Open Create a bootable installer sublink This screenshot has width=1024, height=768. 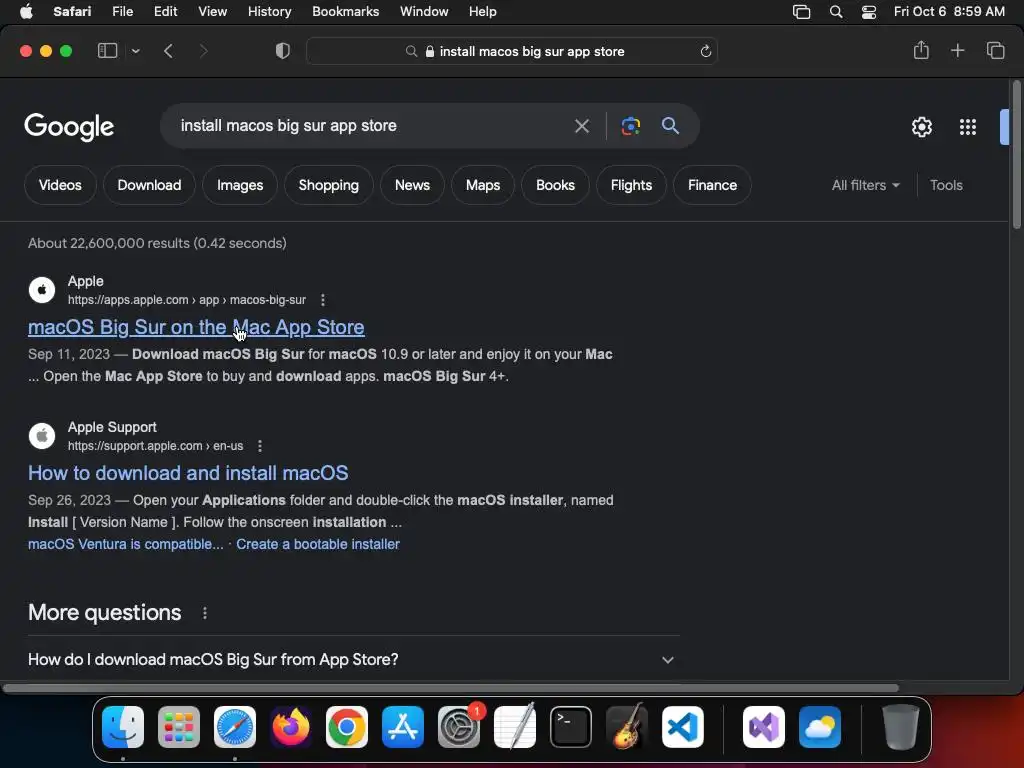[317, 545]
